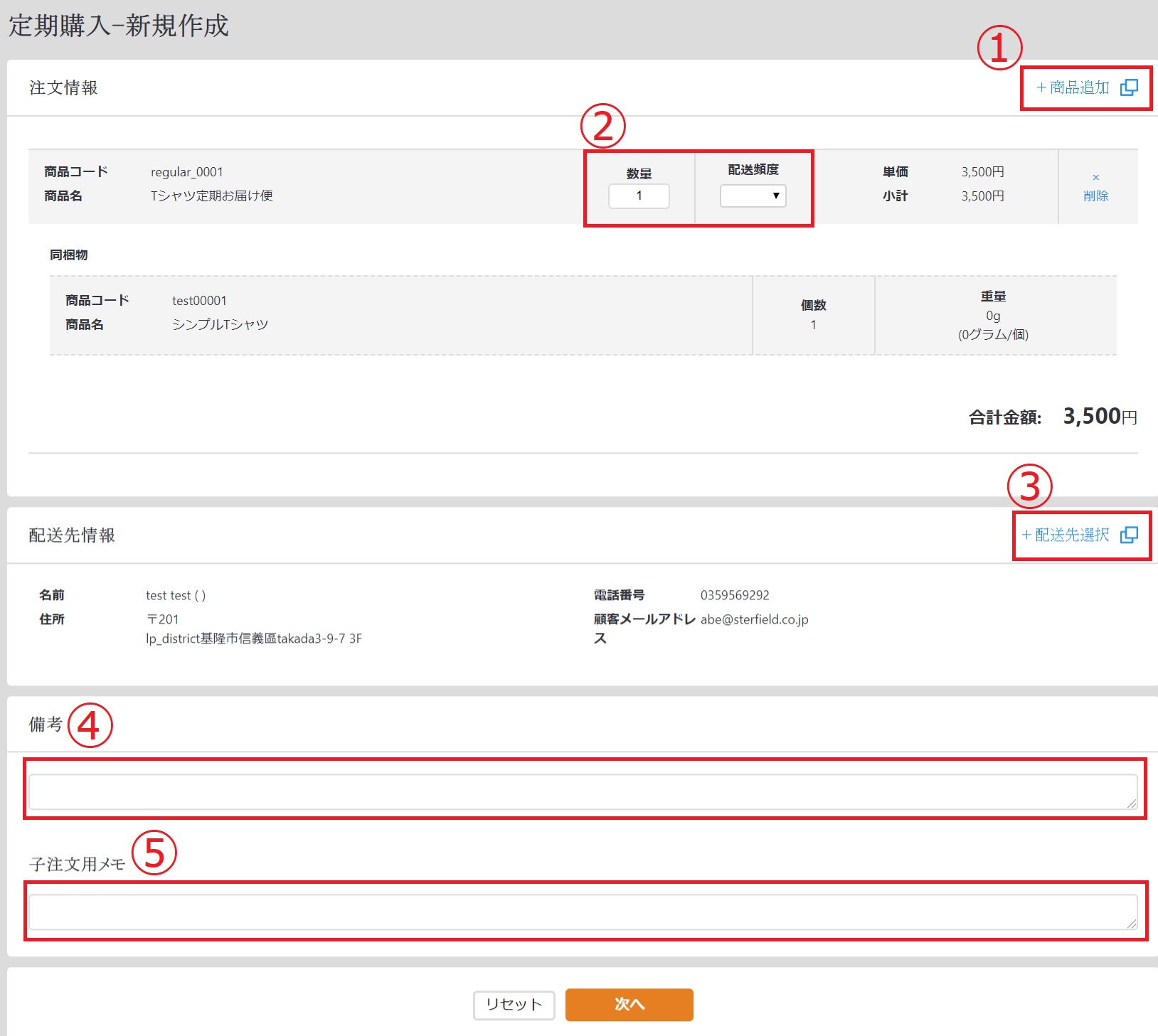Click the 数量 quantity input field
The width and height of the screenshot is (1158, 1036).
pyautogui.click(x=639, y=196)
